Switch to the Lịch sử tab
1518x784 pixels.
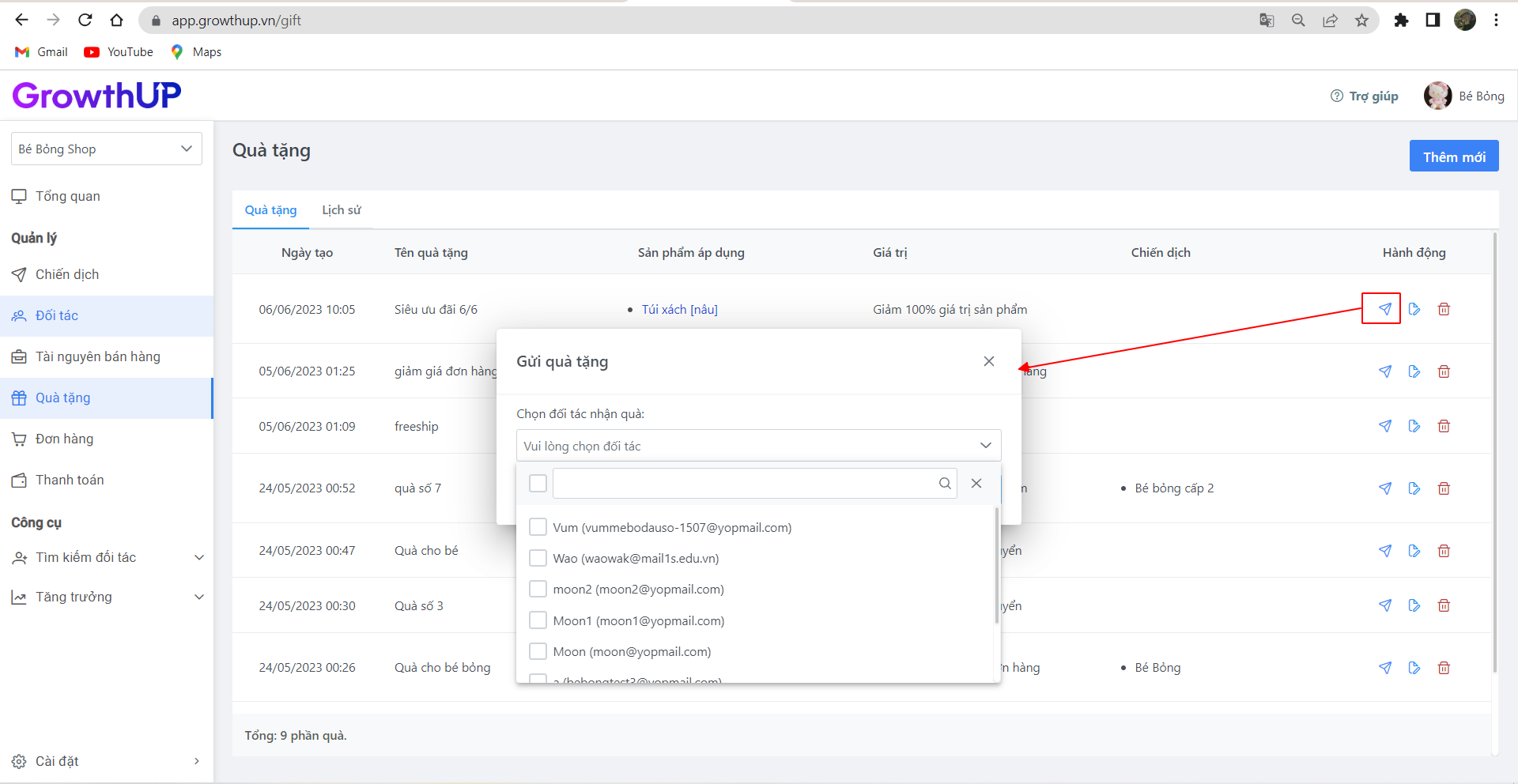pos(341,210)
